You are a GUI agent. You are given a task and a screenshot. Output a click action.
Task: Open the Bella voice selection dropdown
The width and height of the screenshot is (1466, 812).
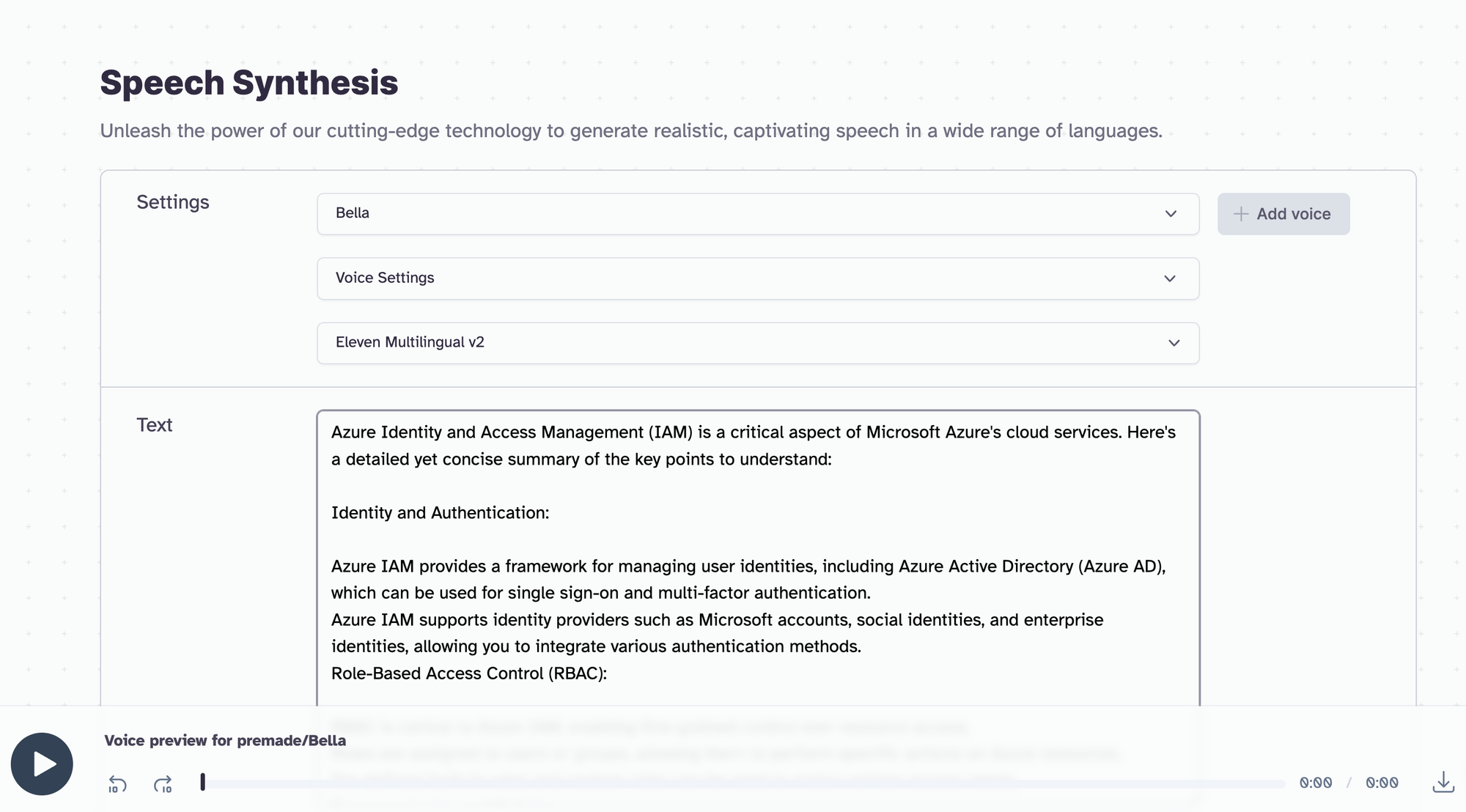click(x=733, y=214)
